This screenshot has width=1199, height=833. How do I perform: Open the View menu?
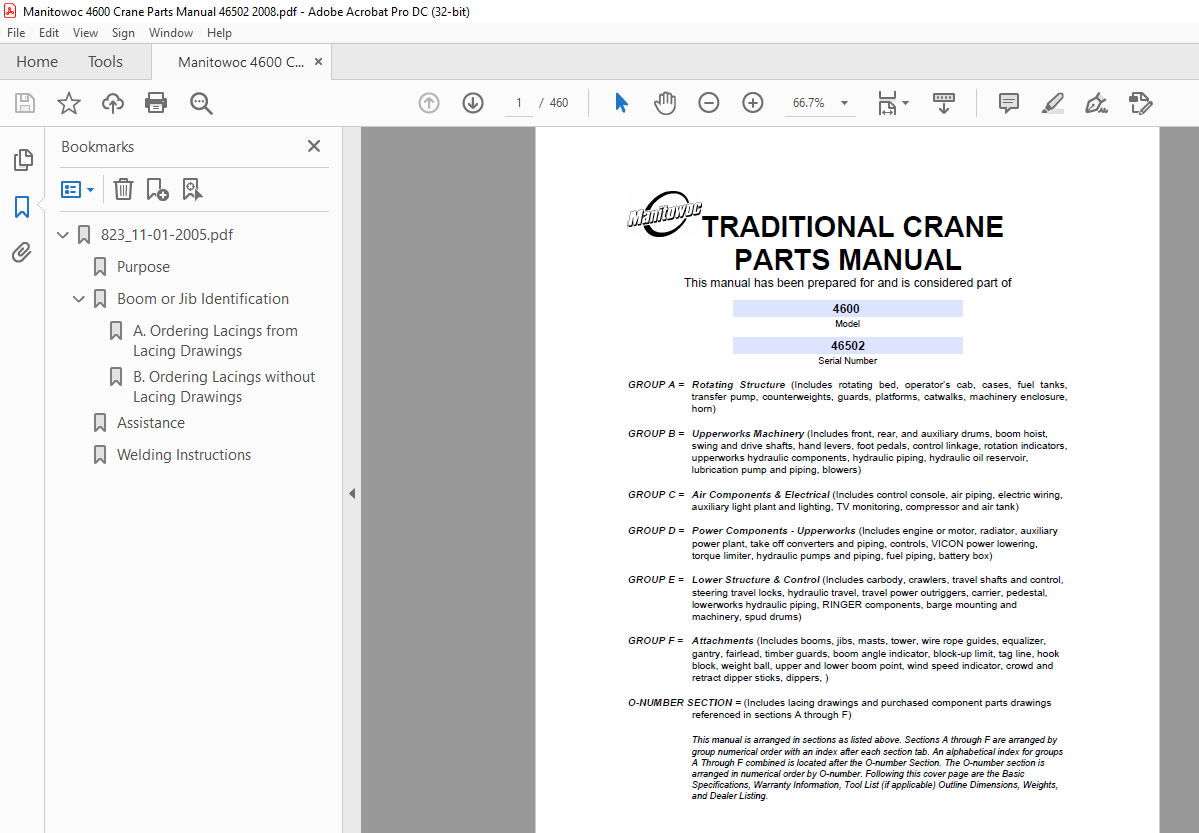coord(85,33)
